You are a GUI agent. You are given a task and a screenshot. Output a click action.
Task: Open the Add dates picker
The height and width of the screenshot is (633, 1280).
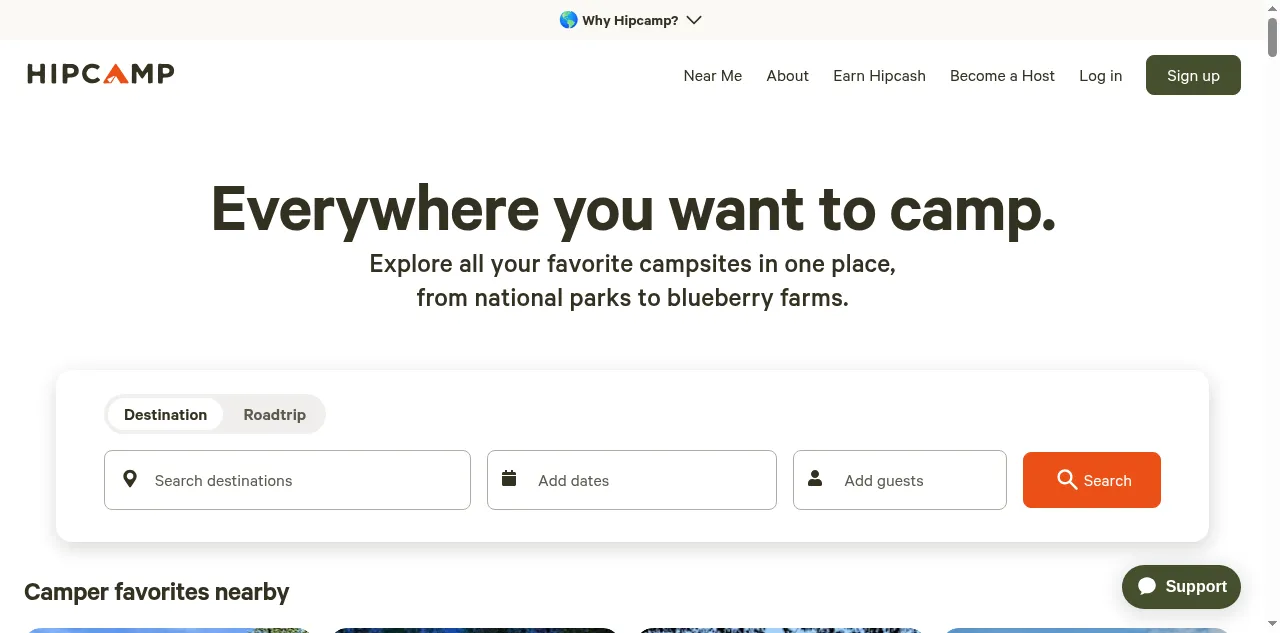point(632,480)
